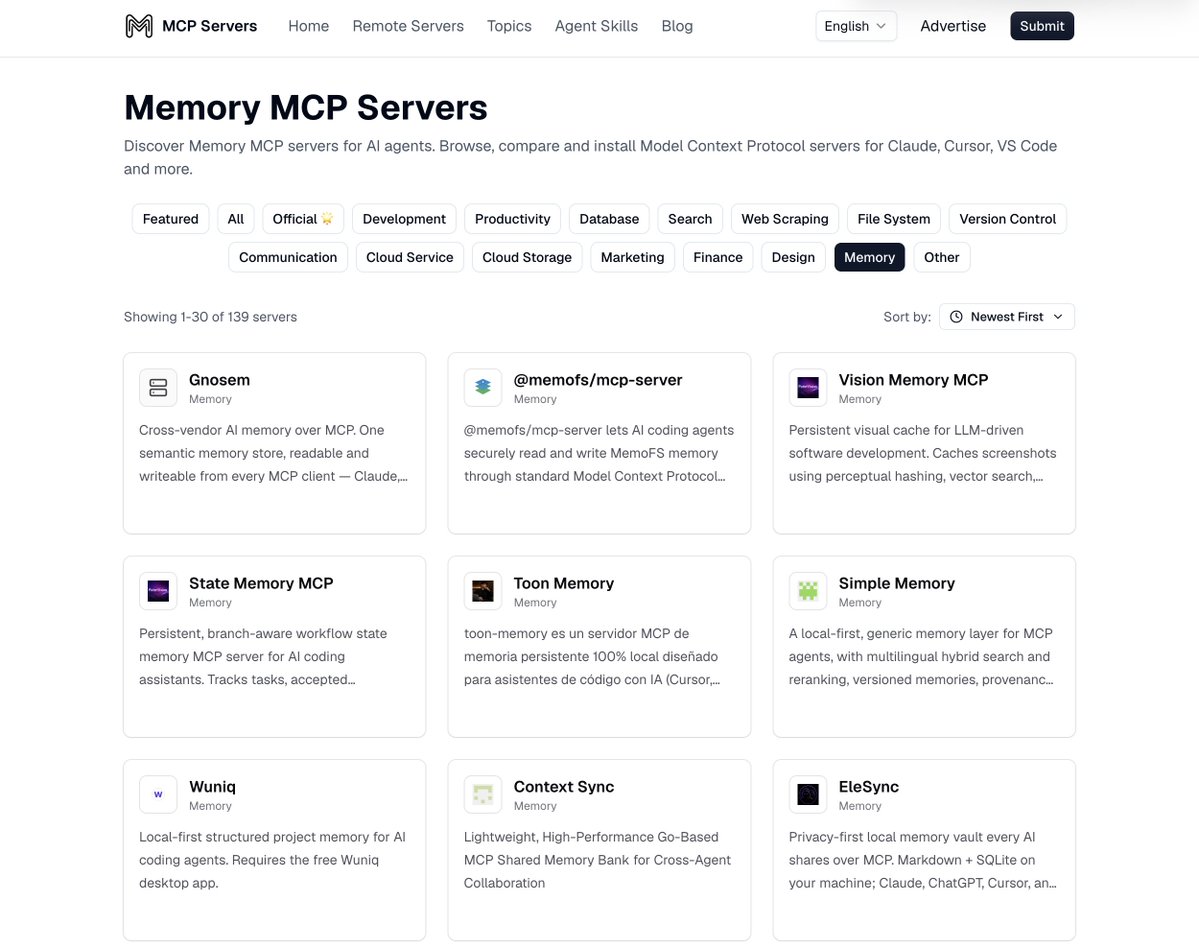
Task: Select the Featured category filter
Action: (170, 219)
